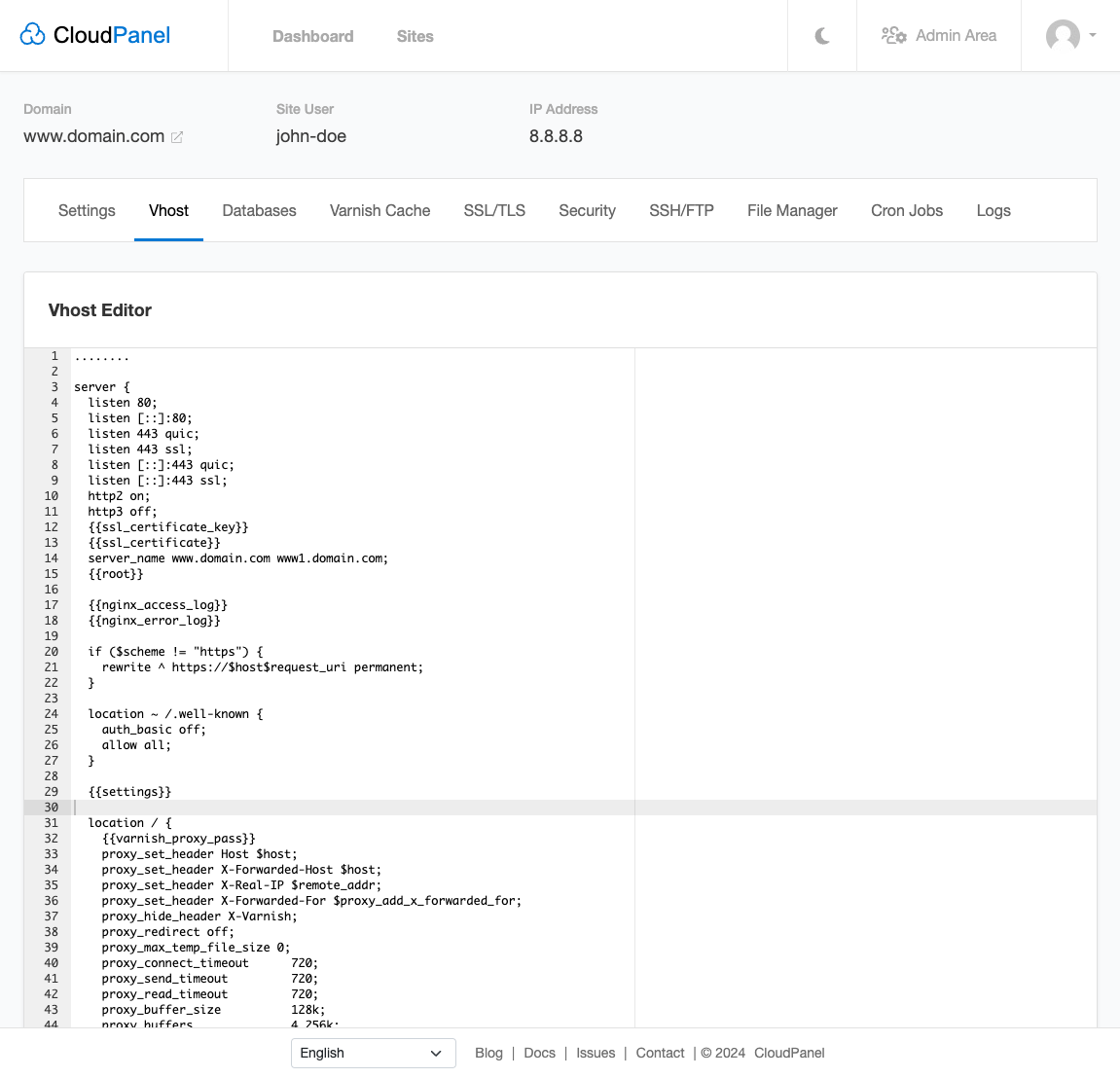Open the English language dropdown
The image size is (1120, 1078).
pos(373,1053)
